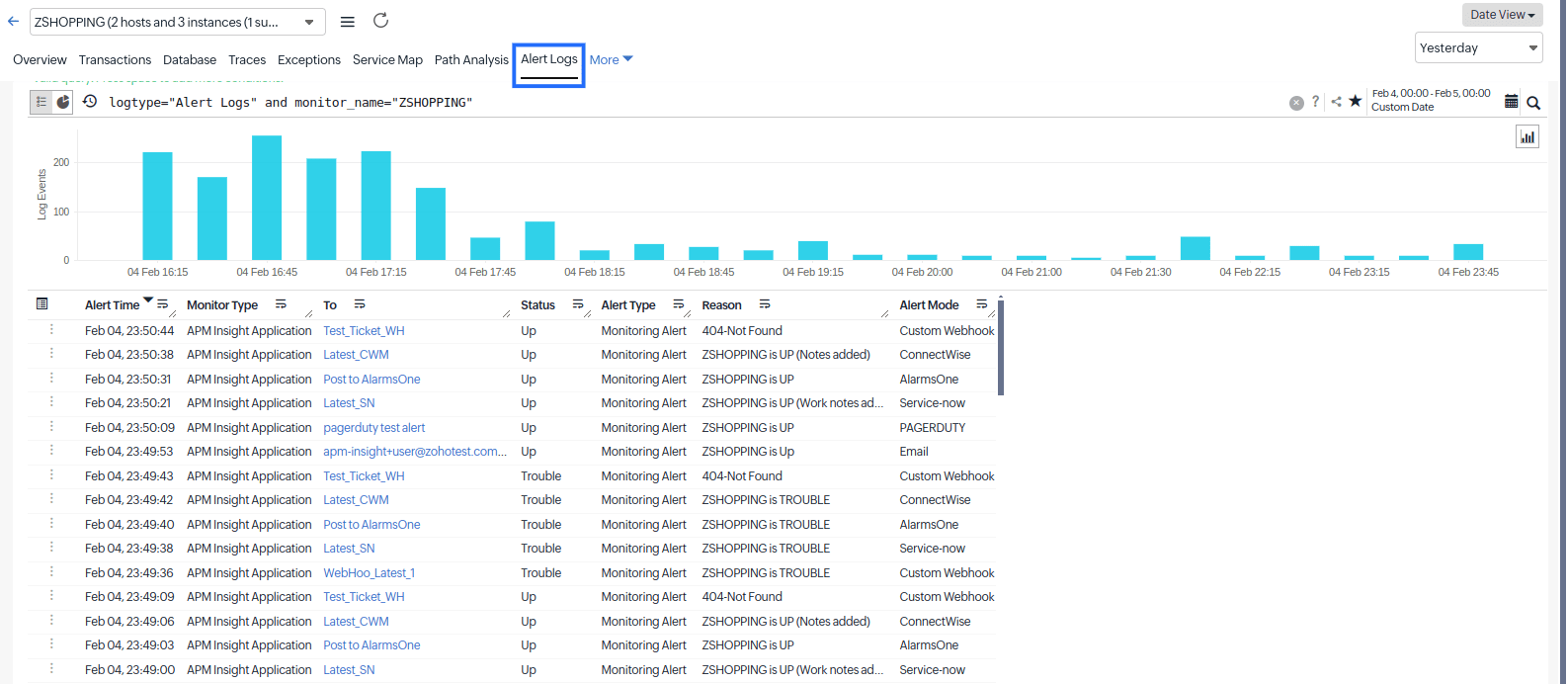1568x684 pixels.
Task: Clear the search query with X icon
Action: point(1296,103)
